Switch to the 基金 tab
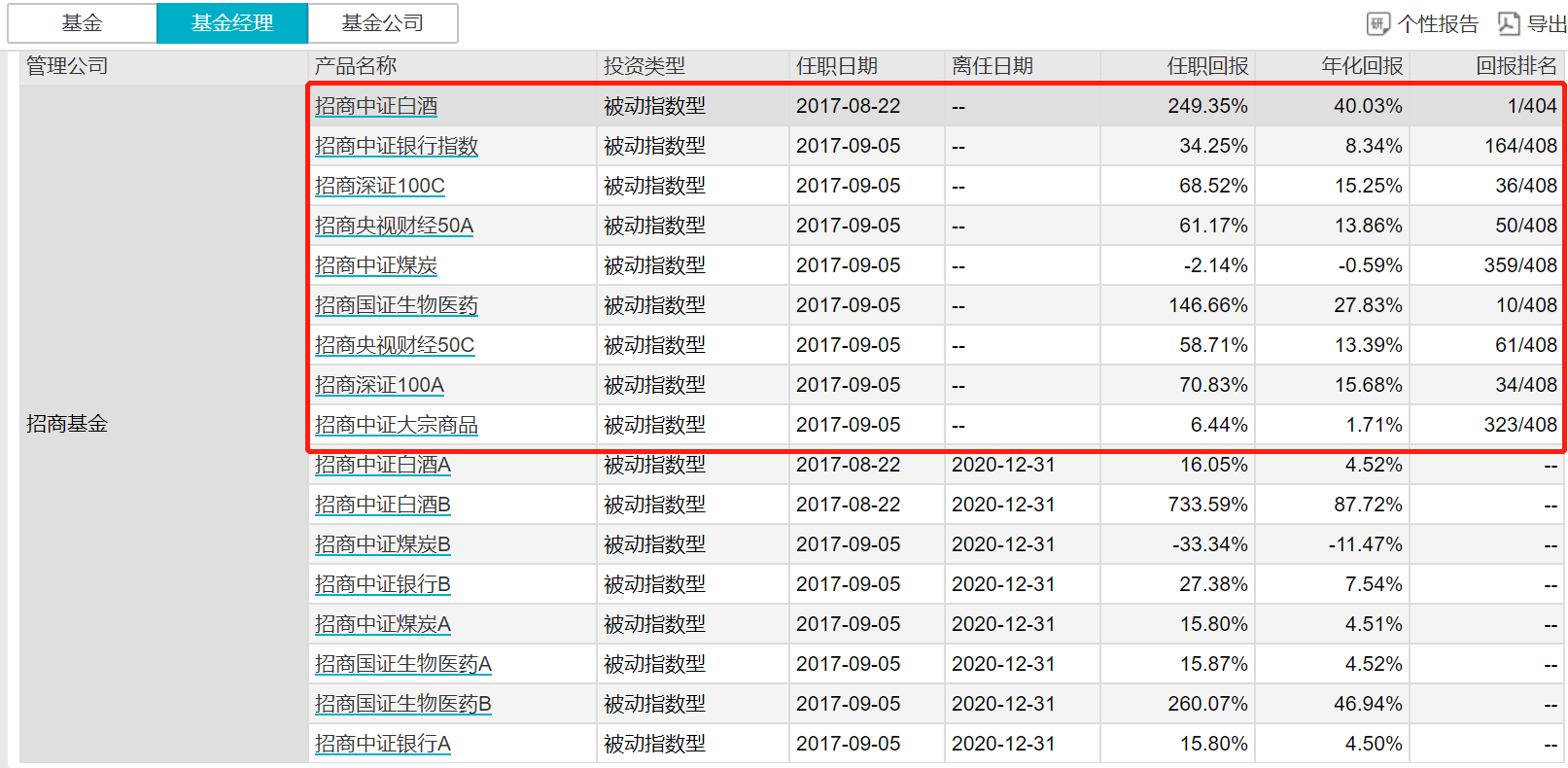1568x768 pixels. pyautogui.click(x=82, y=23)
